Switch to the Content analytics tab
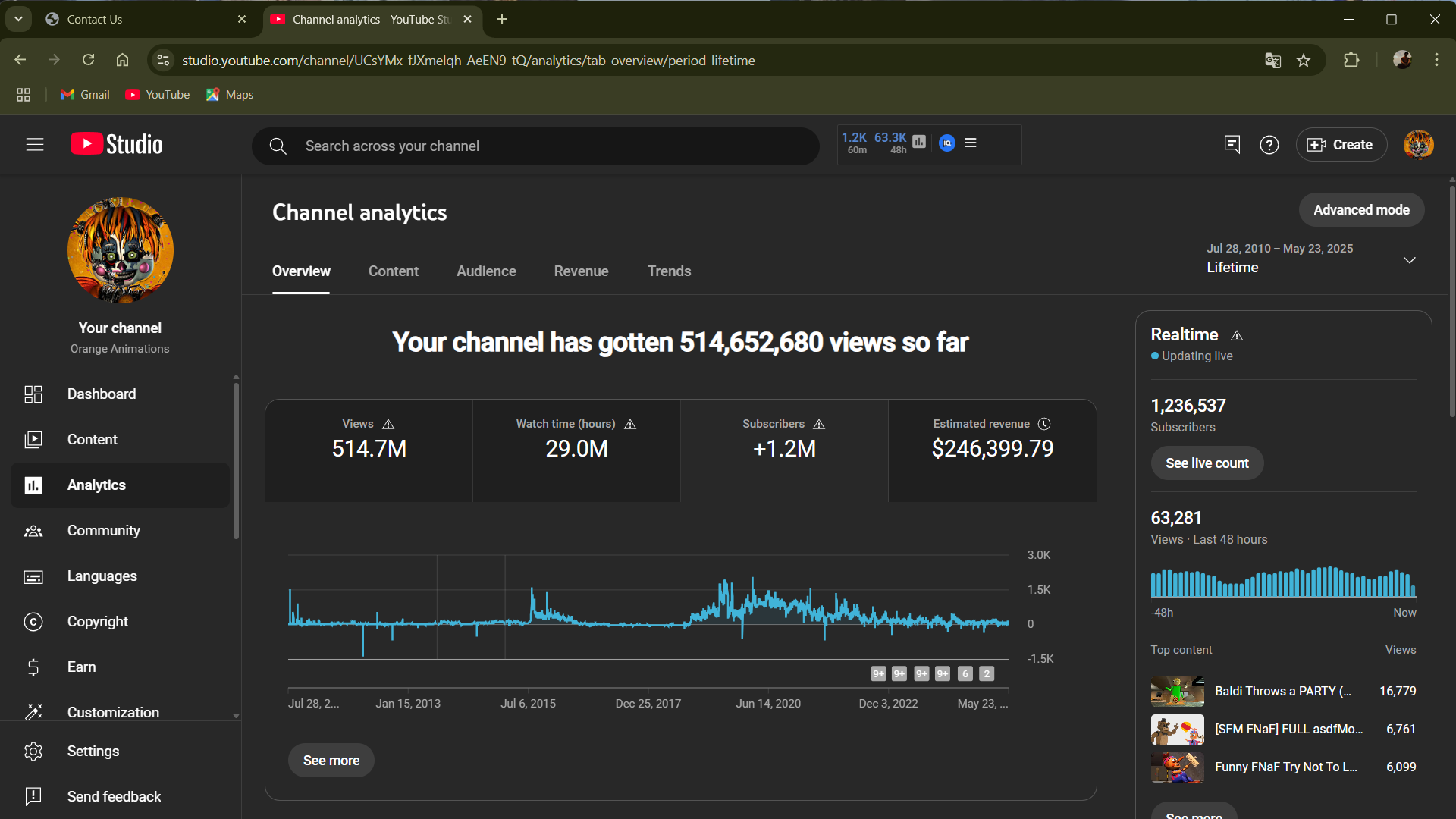The width and height of the screenshot is (1456, 819). (393, 271)
